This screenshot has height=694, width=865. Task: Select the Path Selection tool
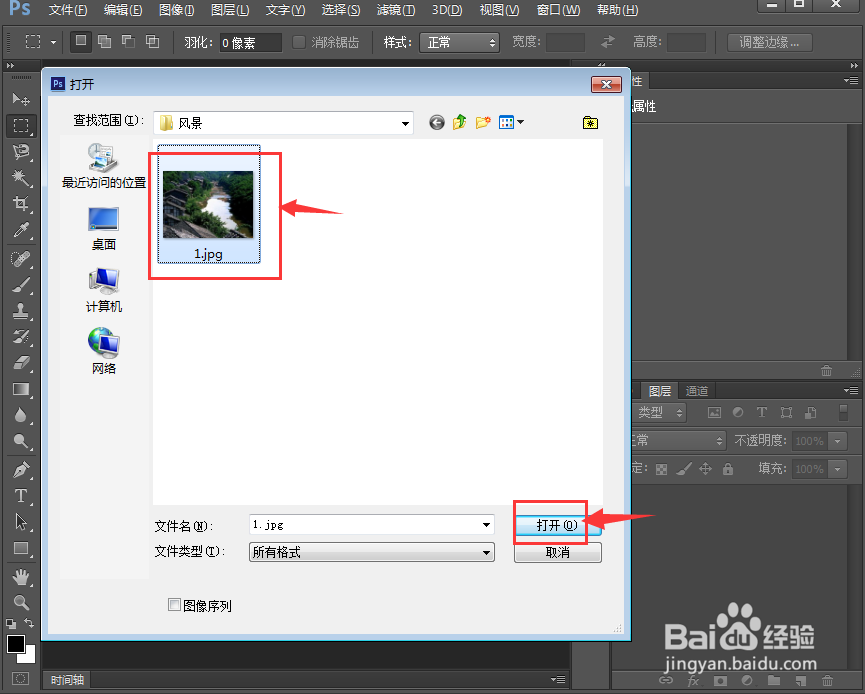[x=21, y=522]
